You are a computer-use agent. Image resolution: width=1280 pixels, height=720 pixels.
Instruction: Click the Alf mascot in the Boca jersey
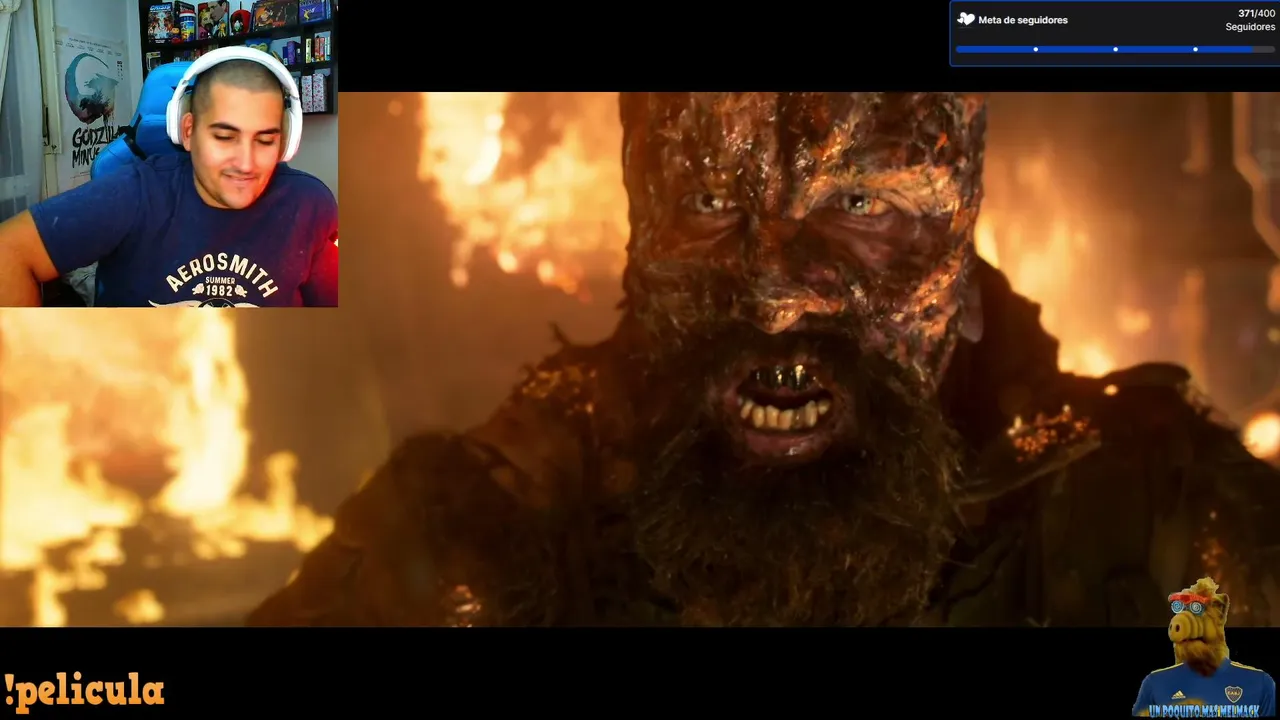click(x=1205, y=646)
